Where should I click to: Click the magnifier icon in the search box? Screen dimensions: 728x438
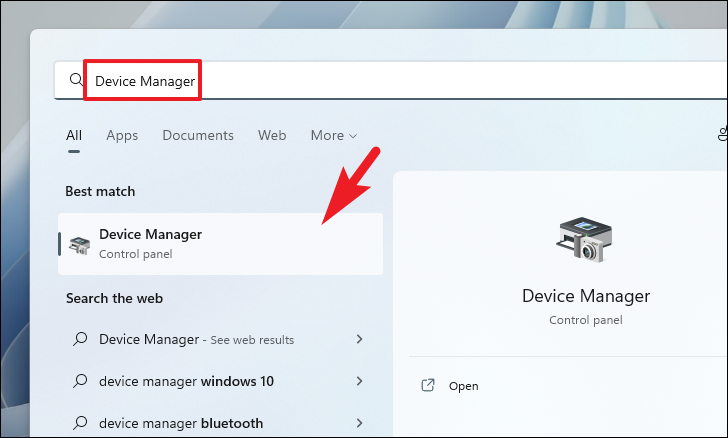(76, 80)
